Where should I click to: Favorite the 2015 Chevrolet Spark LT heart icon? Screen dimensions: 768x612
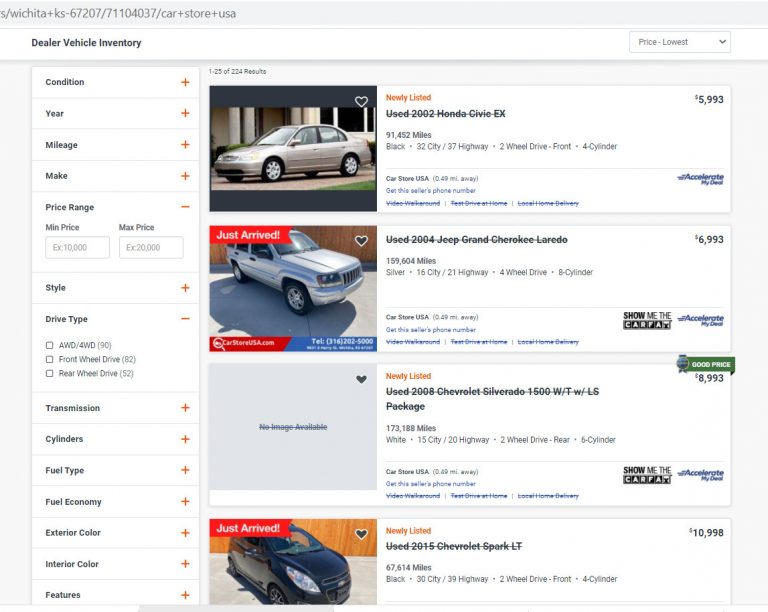(361, 534)
